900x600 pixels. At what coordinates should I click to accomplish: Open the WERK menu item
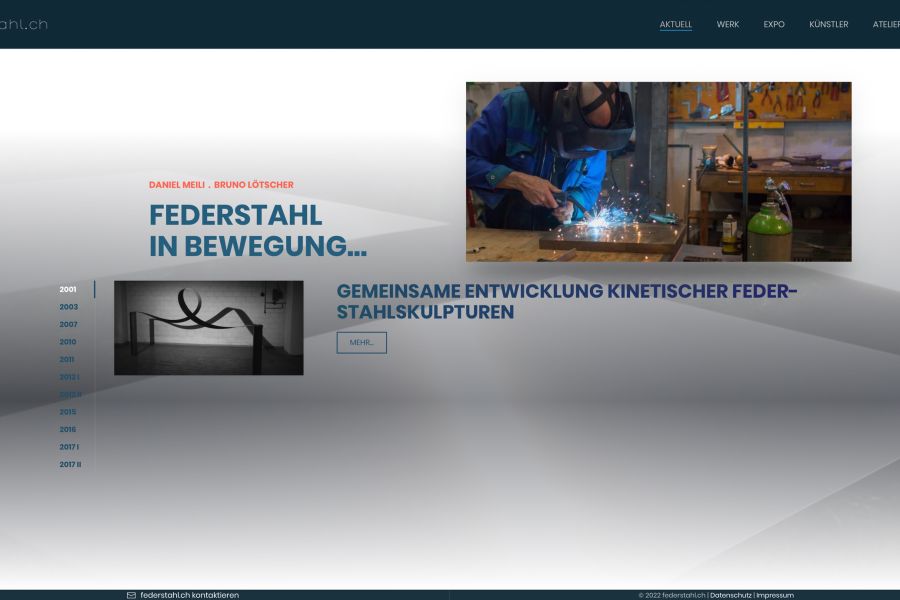[728, 24]
